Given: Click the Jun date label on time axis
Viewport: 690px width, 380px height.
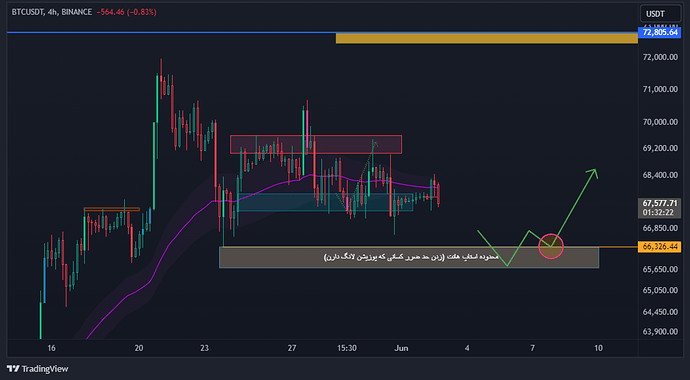Looking at the screenshot, I should (x=401, y=348).
